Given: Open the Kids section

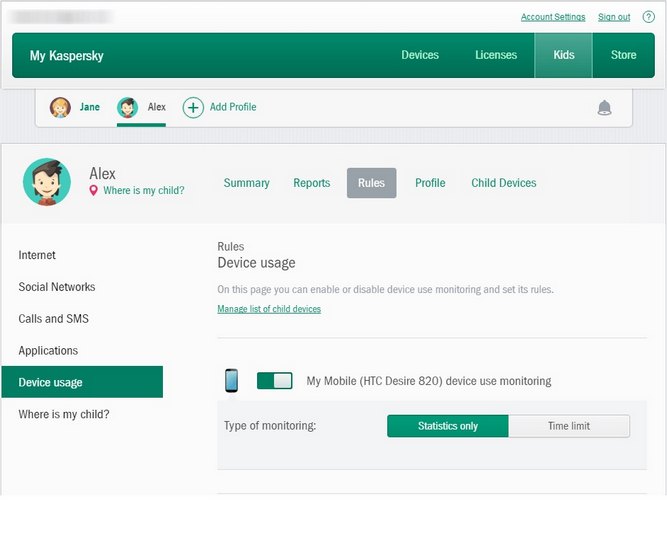Looking at the screenshot, I should (563, 55).
